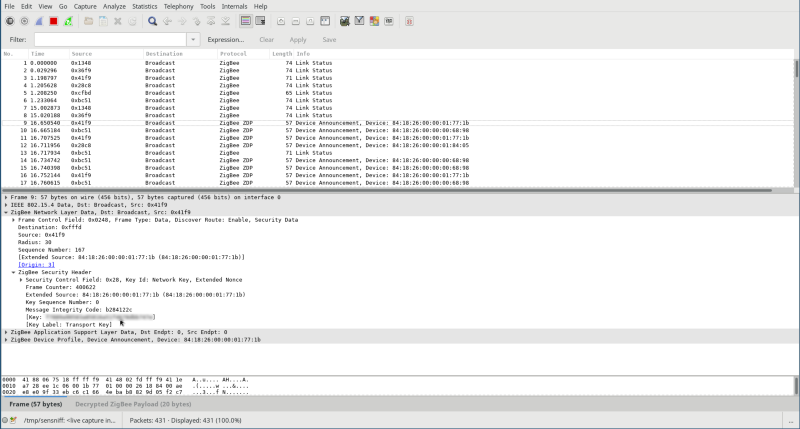
Task: Open Go to packet number icon
Action: point(196,21)
